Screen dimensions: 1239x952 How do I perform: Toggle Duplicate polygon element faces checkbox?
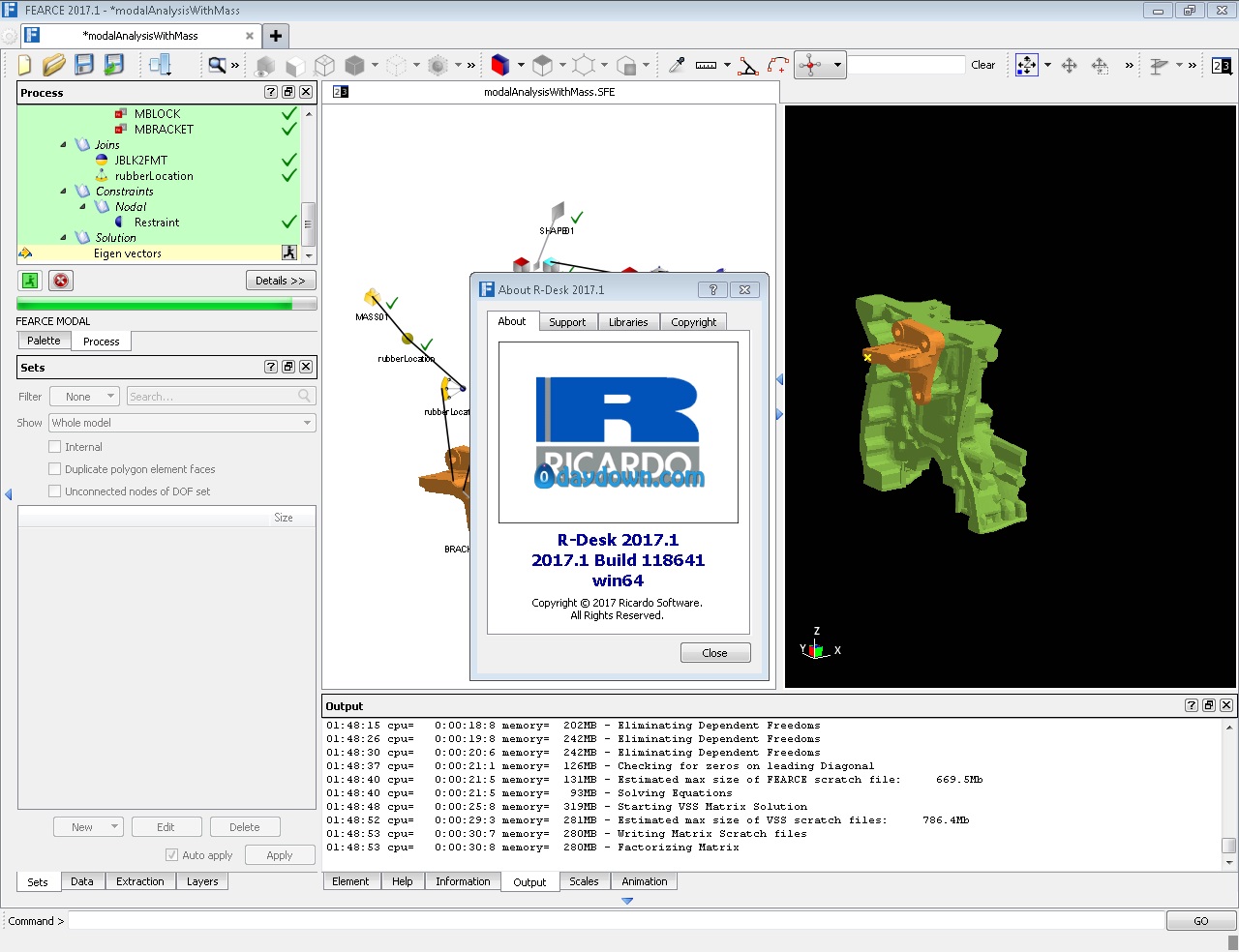pyautogui.click(x=55, y=469)
